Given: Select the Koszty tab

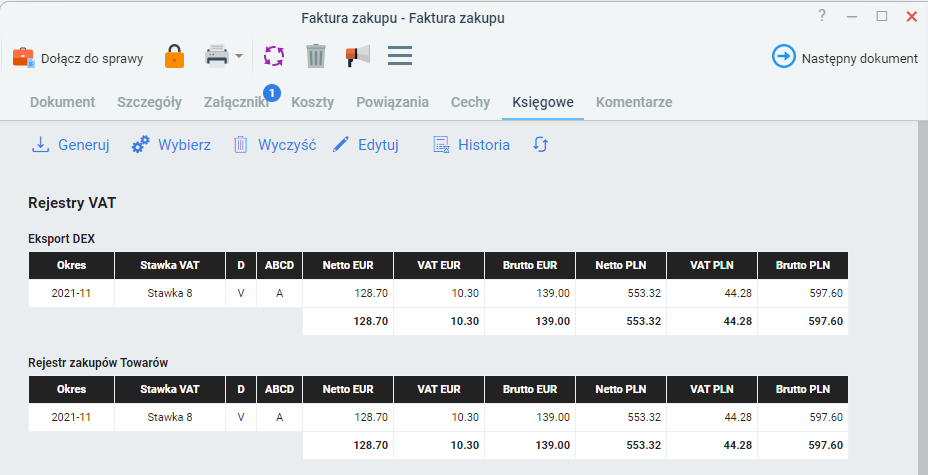Looking at the screenshot, I should pos(312,102).
